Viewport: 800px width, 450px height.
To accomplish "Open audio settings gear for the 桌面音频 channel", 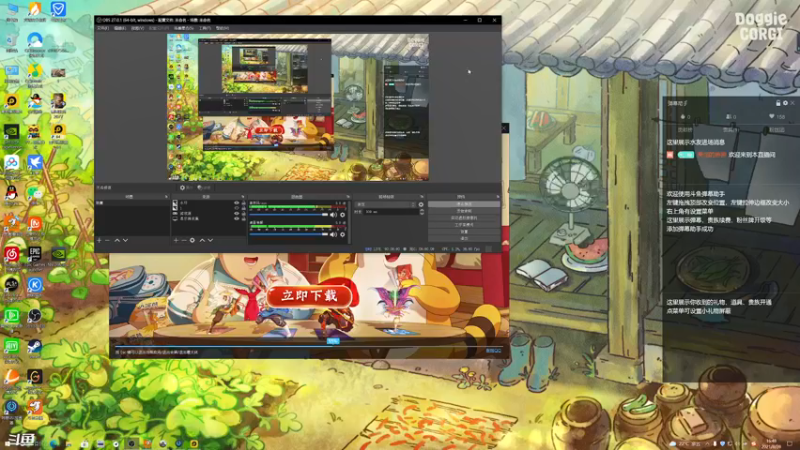I will 343,235.
